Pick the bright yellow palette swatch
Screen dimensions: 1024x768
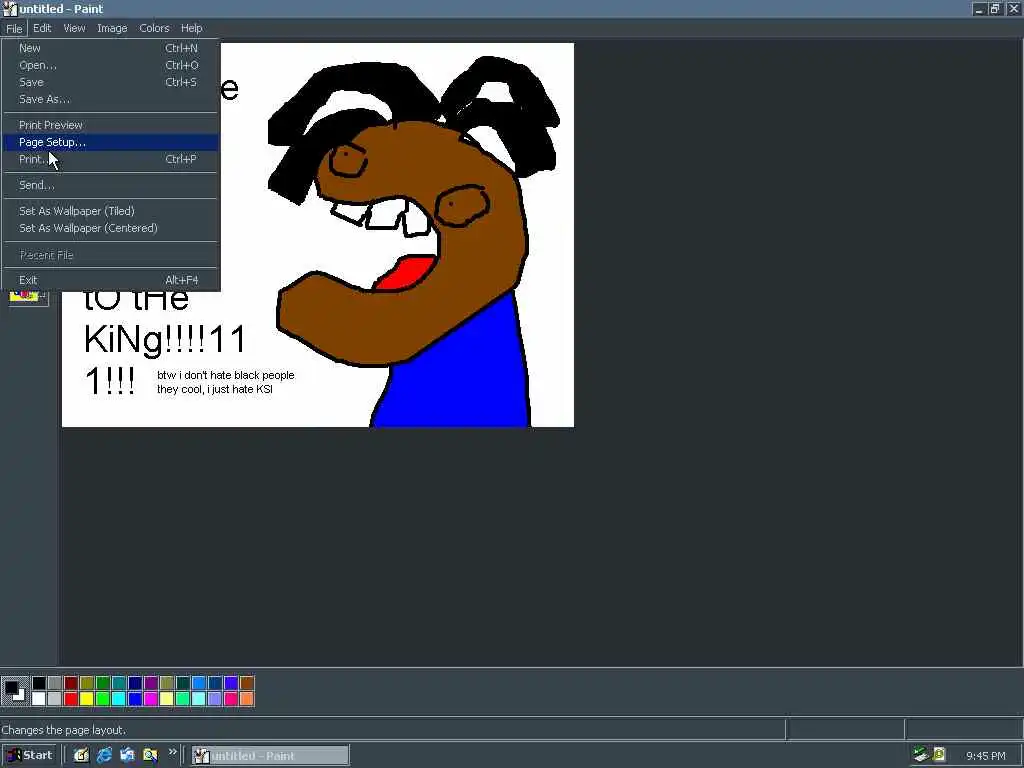coord(87,699)
